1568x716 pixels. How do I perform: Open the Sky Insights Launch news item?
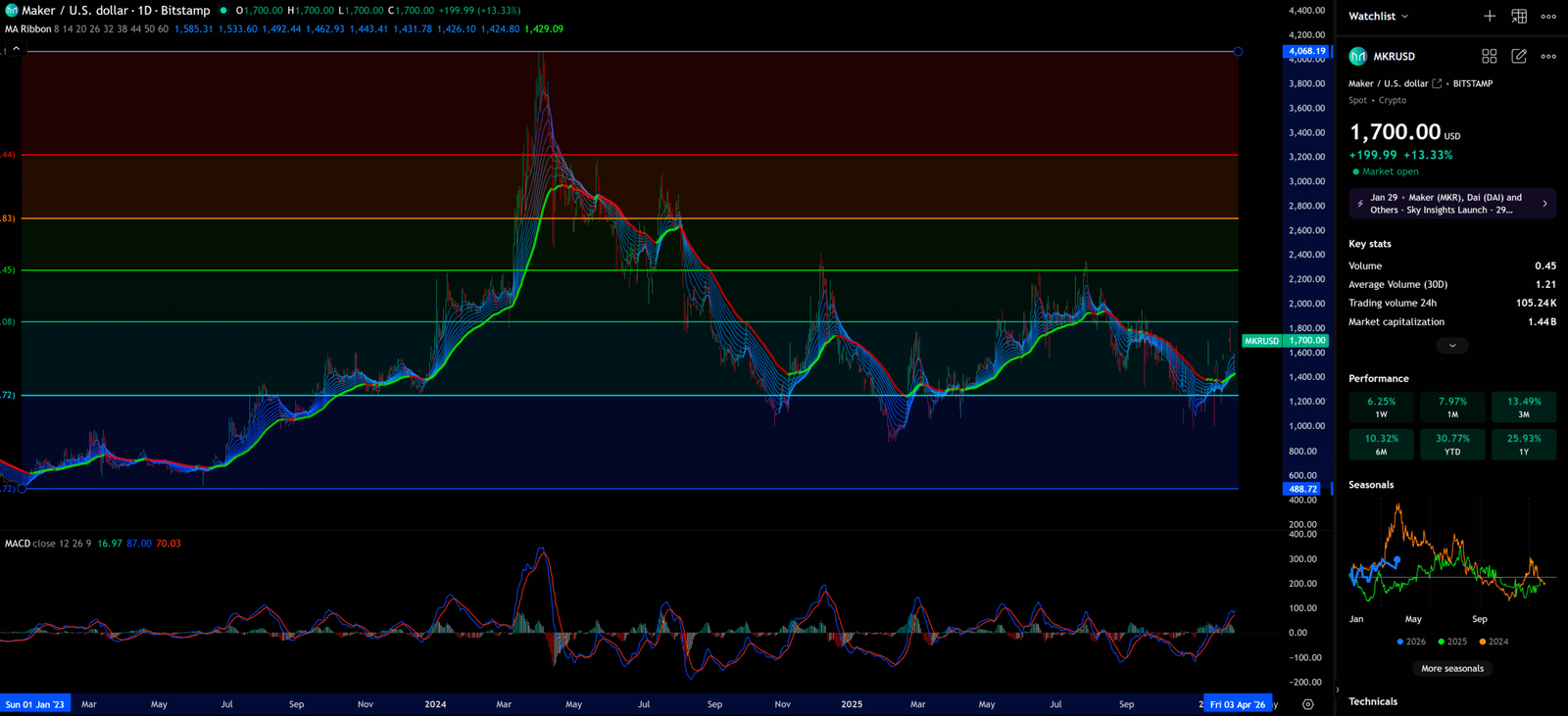[1451, 204]
